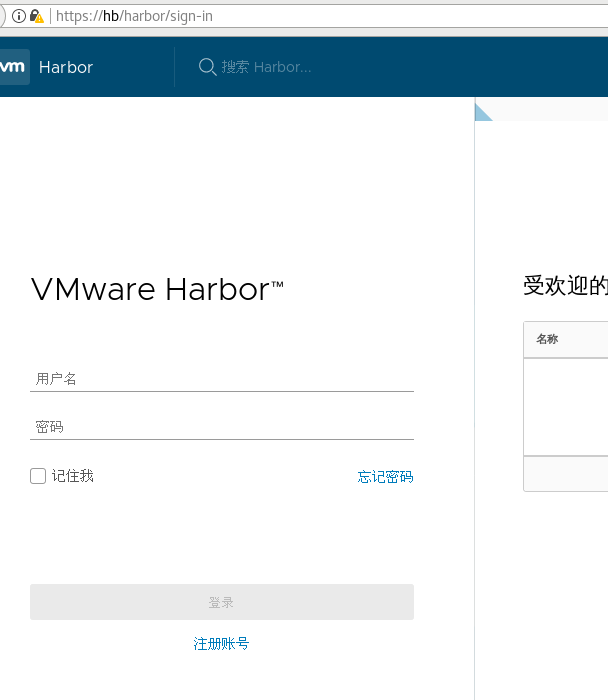Screen dimensions: 608x700
Task: Click the 用户名 username field
Action: click(x=222, y=379)
